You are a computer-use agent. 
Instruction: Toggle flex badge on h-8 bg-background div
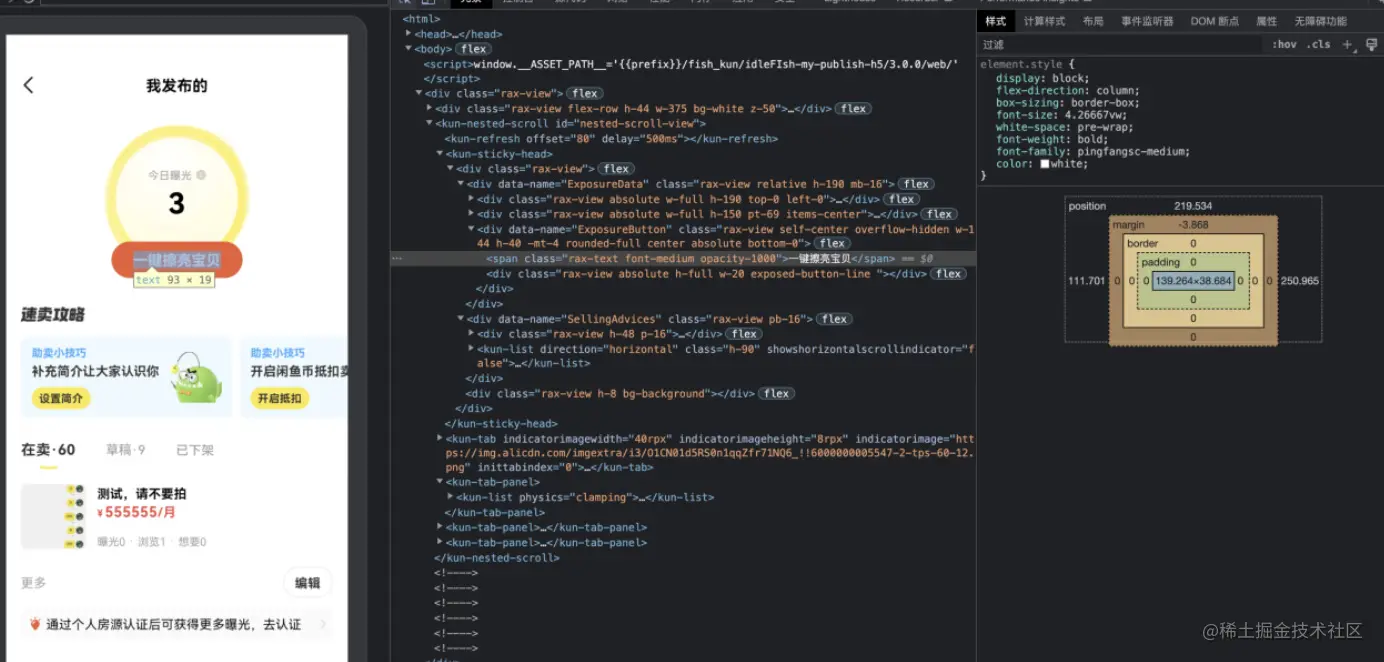[x=776, y=393]
